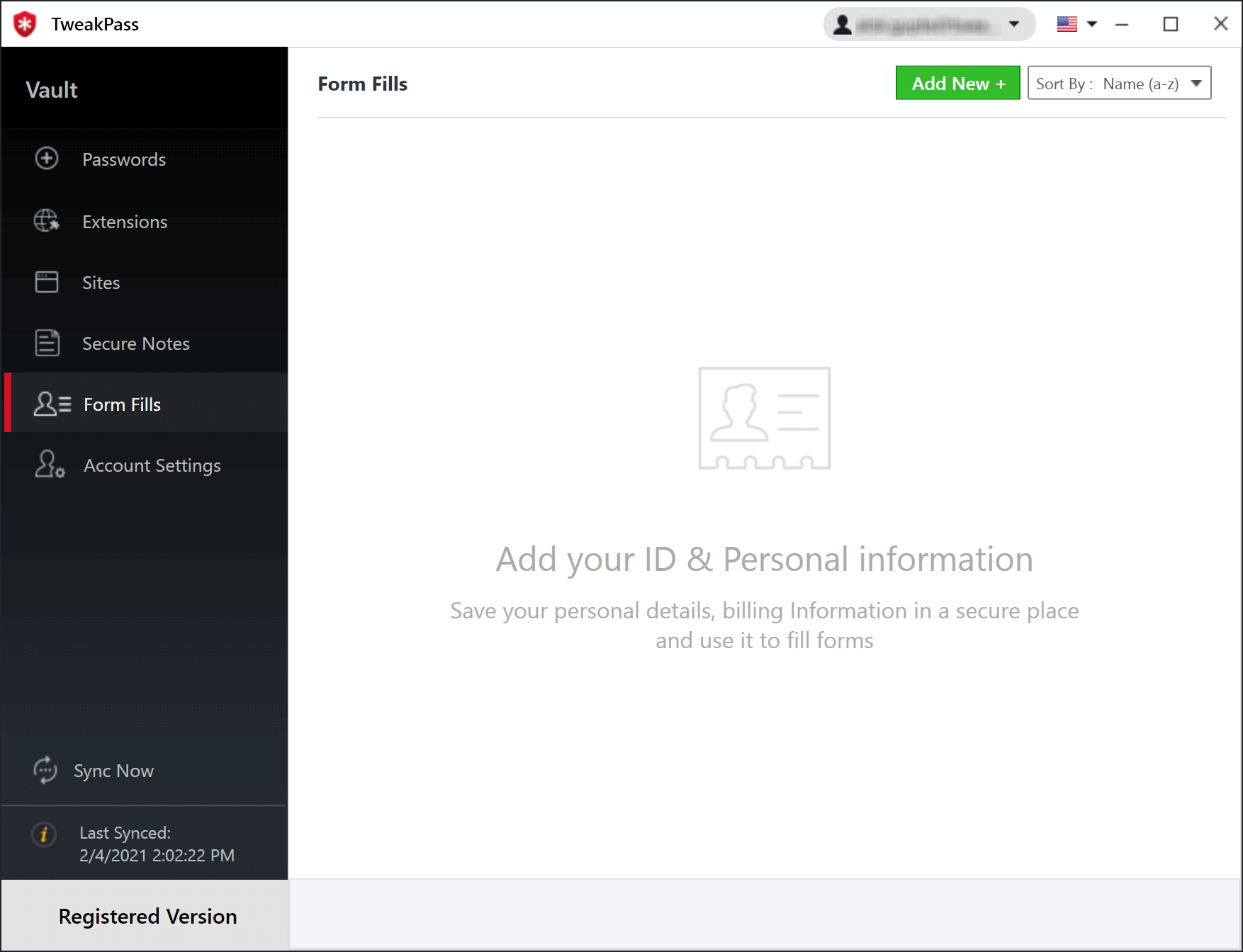Open the Sort By dropdown
1243x952 pixels.
click(x=1119, y=84)
